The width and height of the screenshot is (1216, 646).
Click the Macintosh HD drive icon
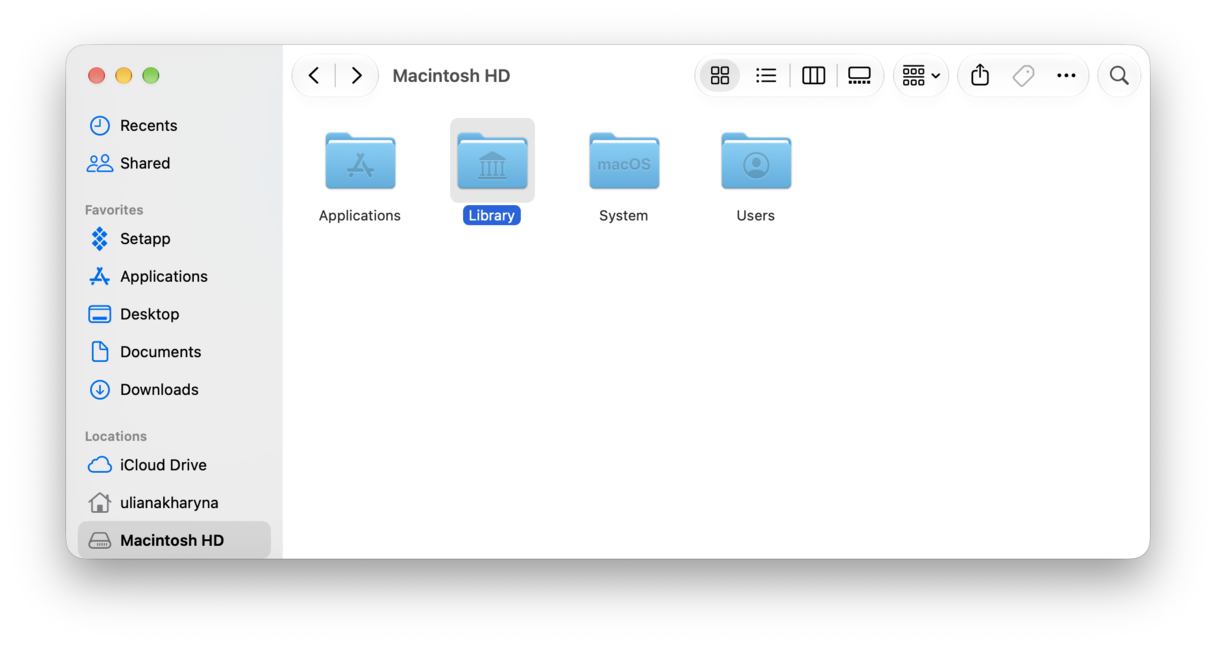click(100, 541)
